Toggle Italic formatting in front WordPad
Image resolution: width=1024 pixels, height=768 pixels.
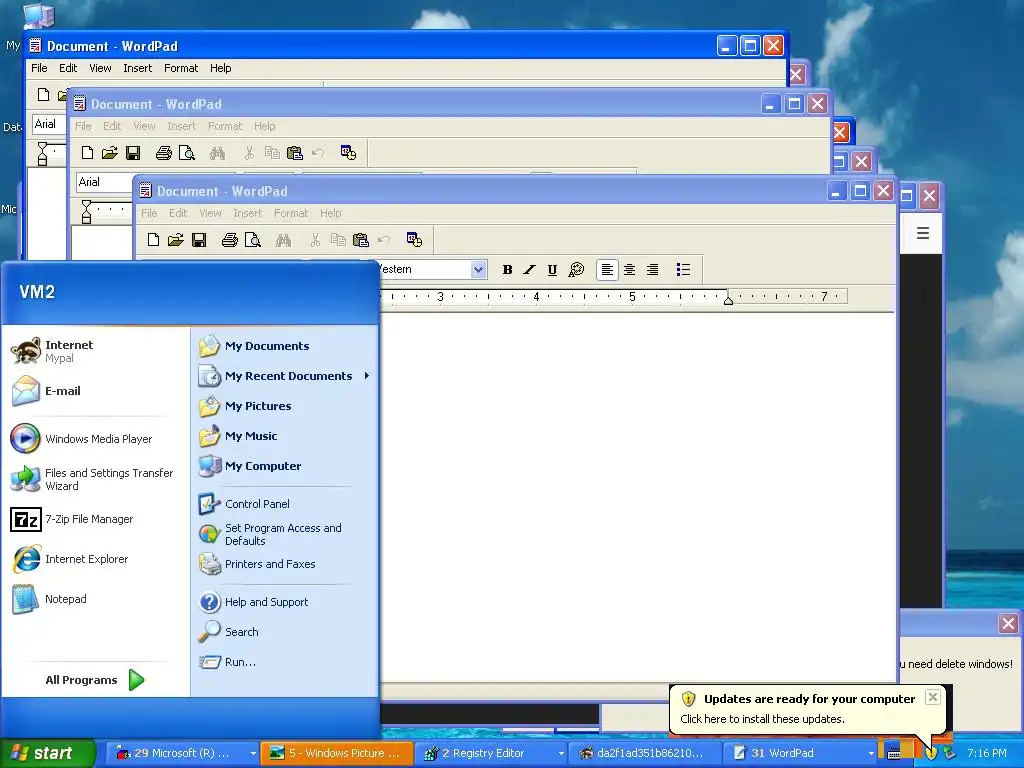530,270
